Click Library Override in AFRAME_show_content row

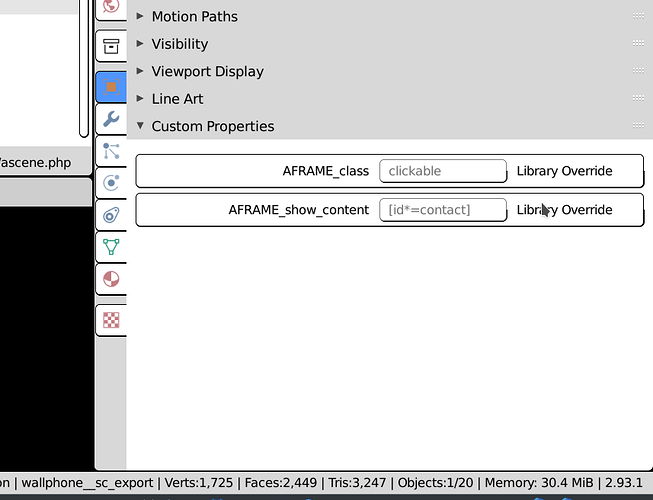click(x=564, y=210)
